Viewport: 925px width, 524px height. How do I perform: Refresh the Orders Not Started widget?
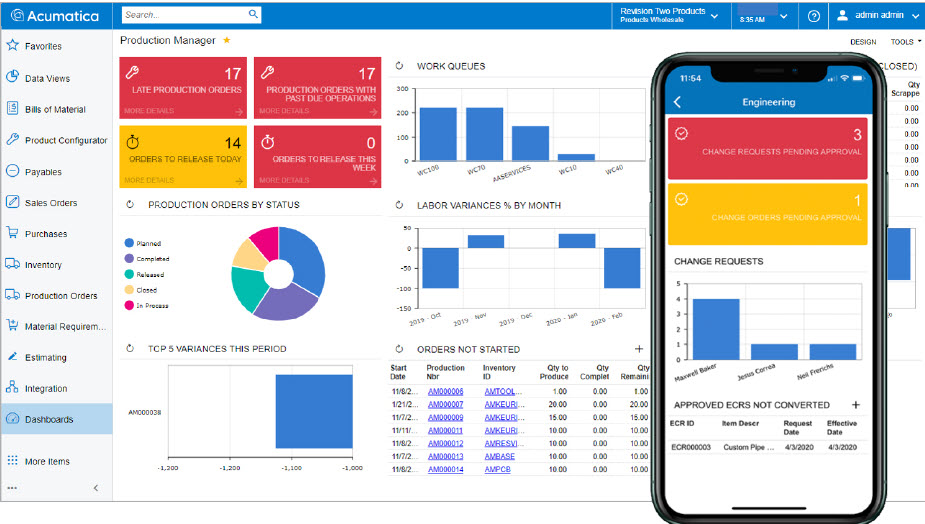click(399, 349)
